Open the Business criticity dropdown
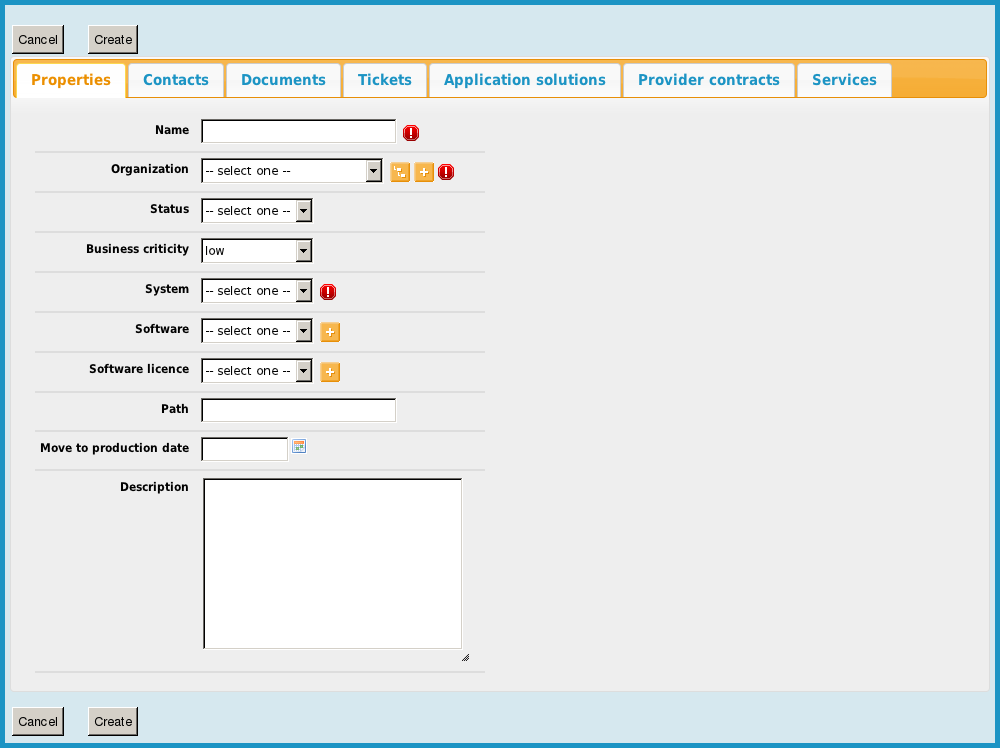Image resolution: width=1000 pixels, height=748 pixels. click(x=257, y=251)
